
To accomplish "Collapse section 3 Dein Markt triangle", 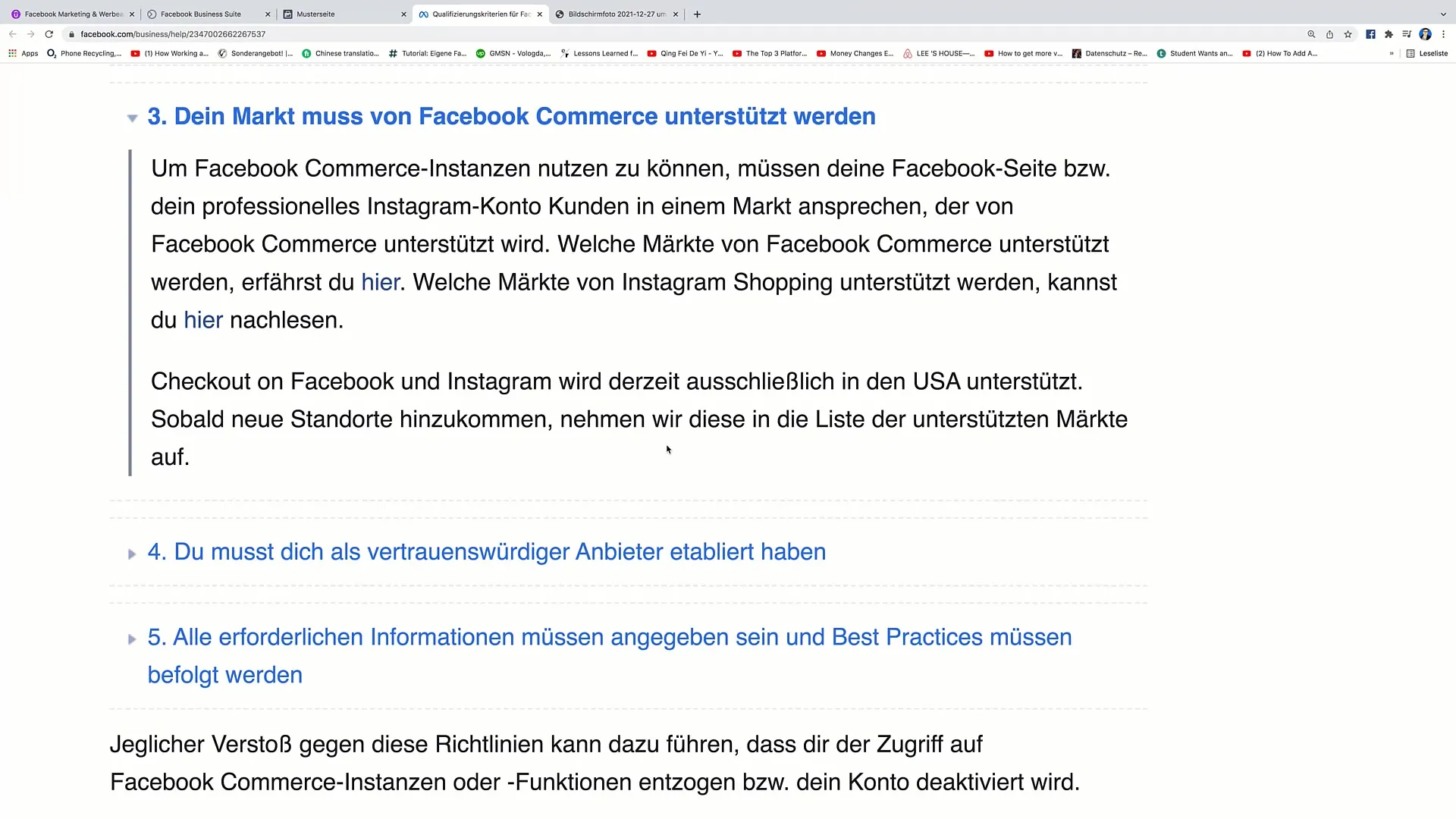I will (132, 118).
